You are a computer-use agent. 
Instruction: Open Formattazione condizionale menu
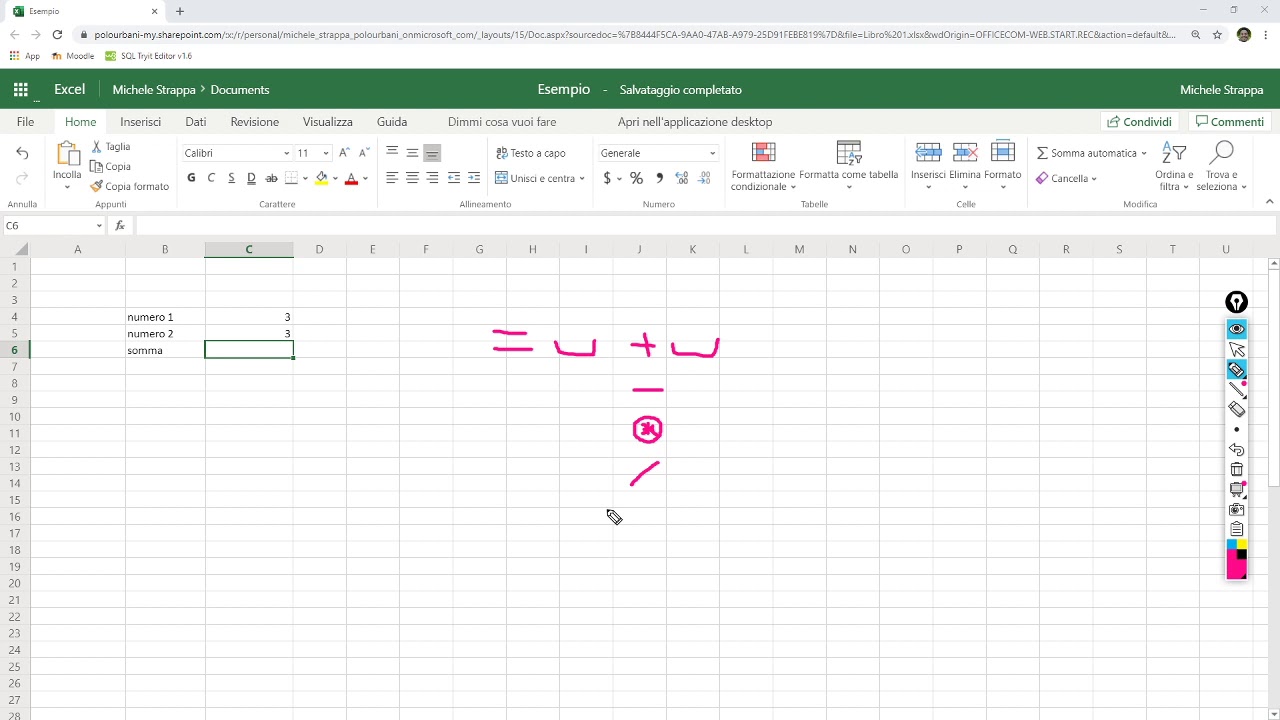(763, 166)
